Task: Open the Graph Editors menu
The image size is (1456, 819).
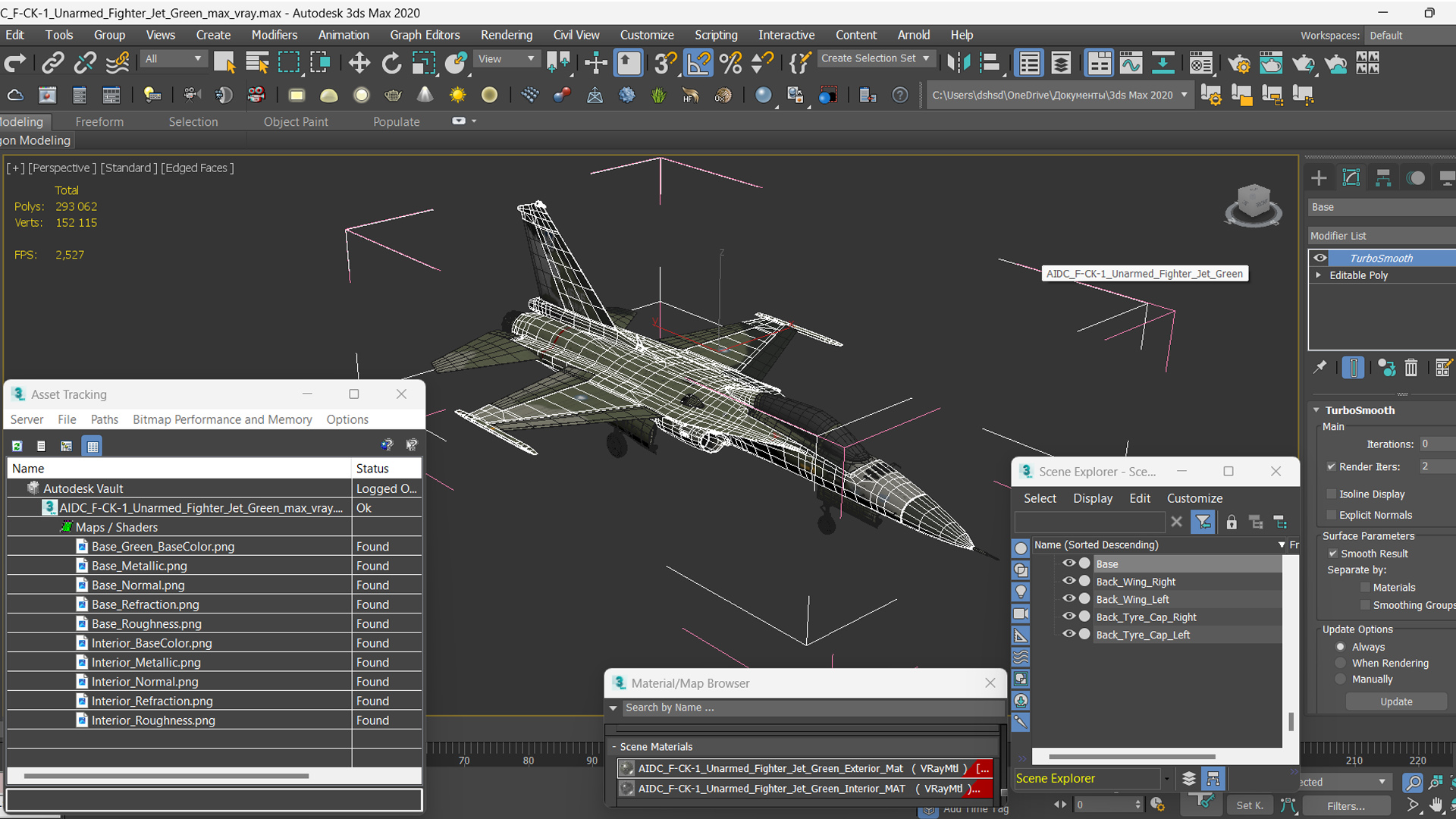Action: point(425,35)
